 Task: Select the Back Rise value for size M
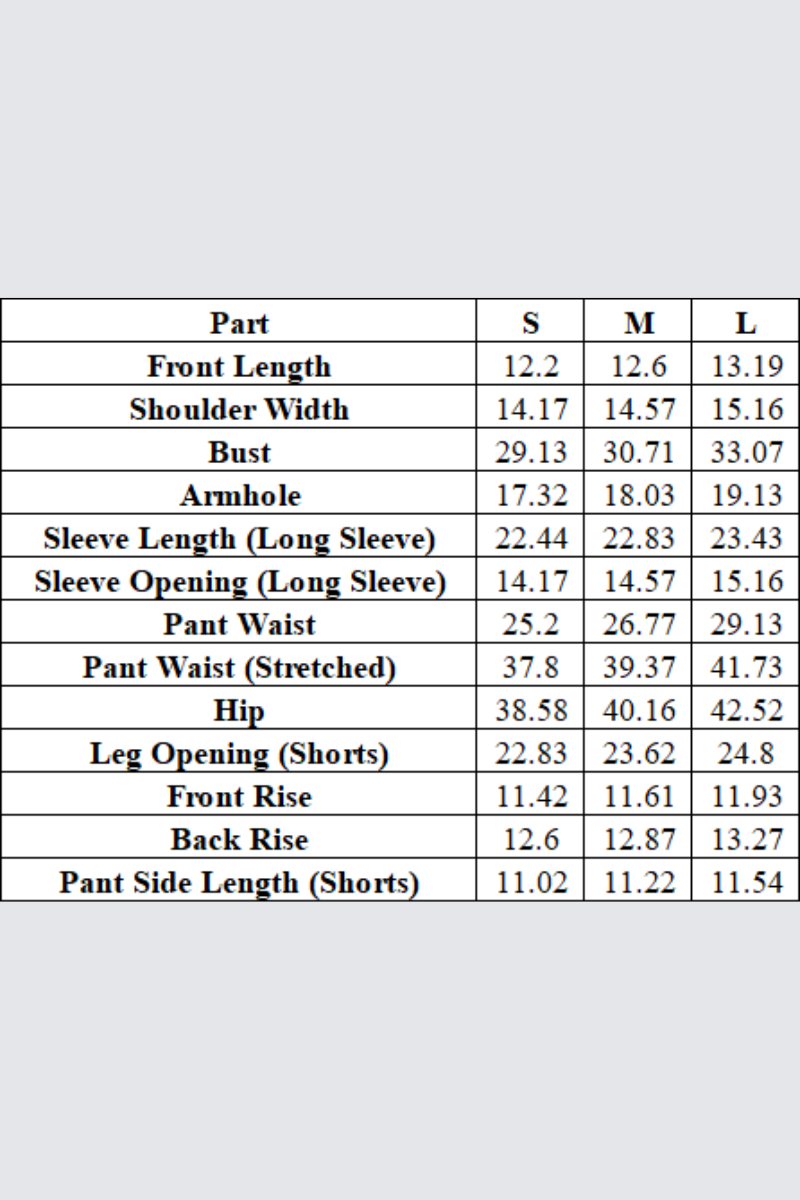(x=639, y=839)
